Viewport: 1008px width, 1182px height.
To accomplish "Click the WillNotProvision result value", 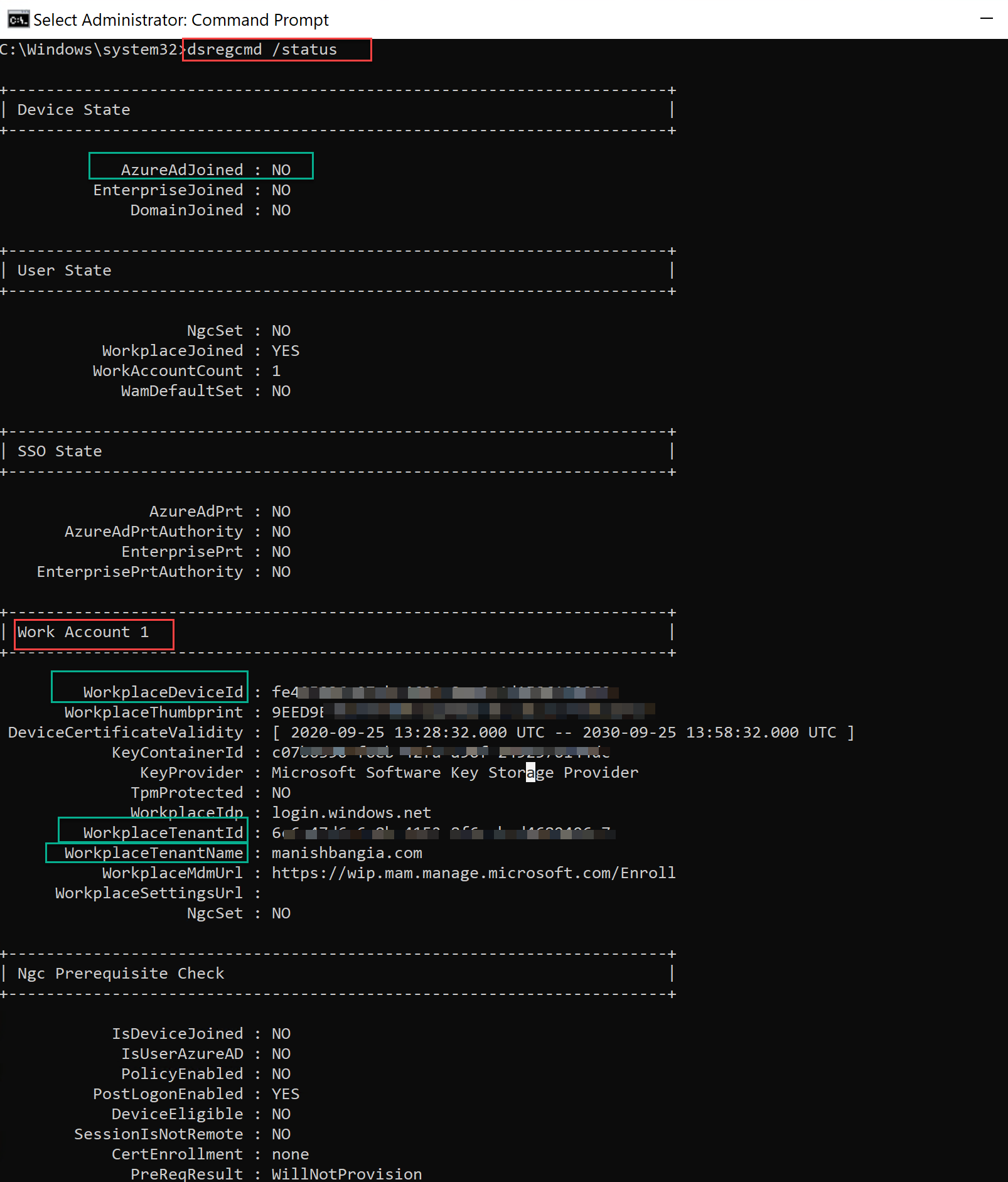I will [346, 1174].
